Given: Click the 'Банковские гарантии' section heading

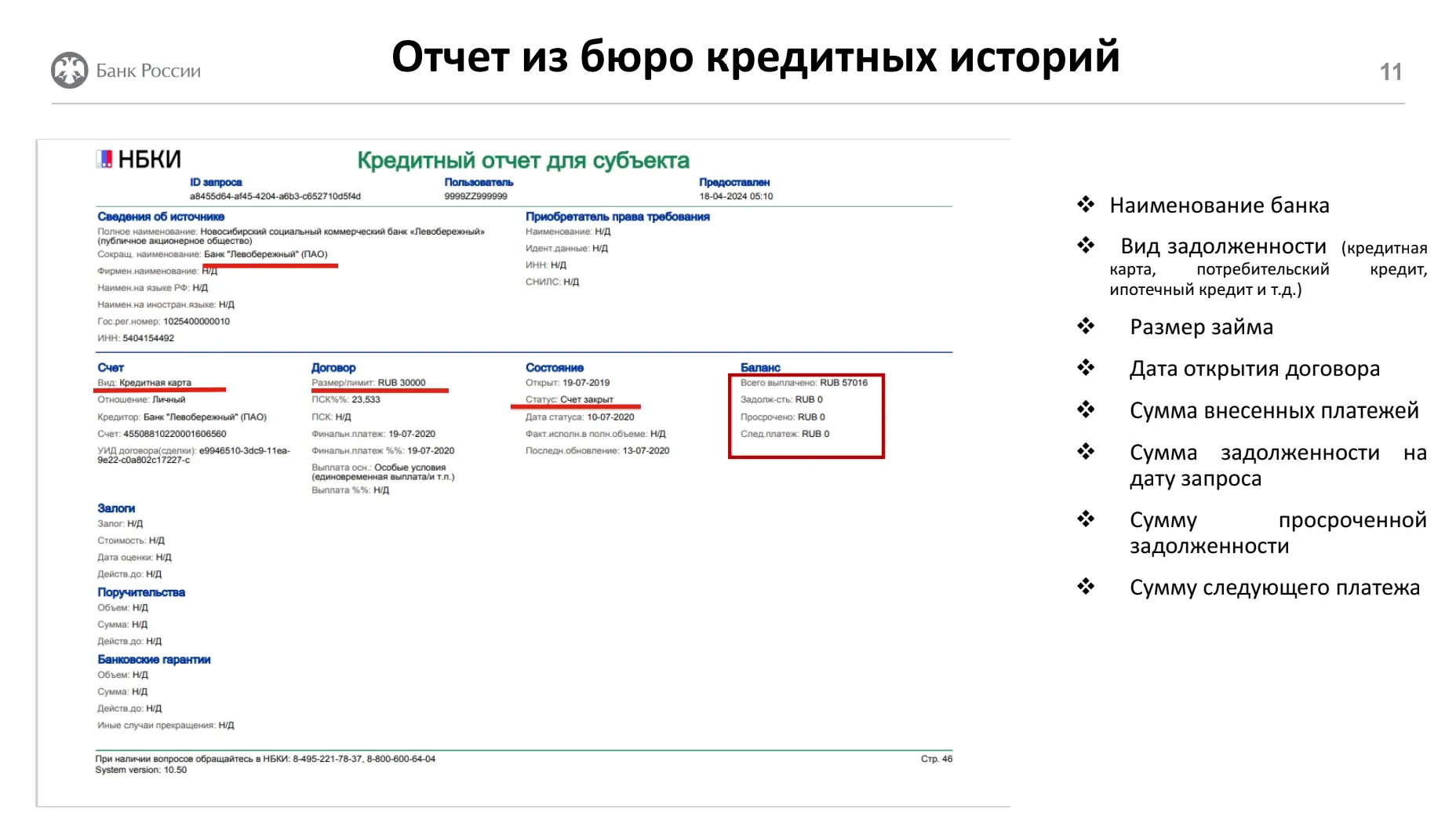Looking at the screenshot, I should (x=154, y=660).
